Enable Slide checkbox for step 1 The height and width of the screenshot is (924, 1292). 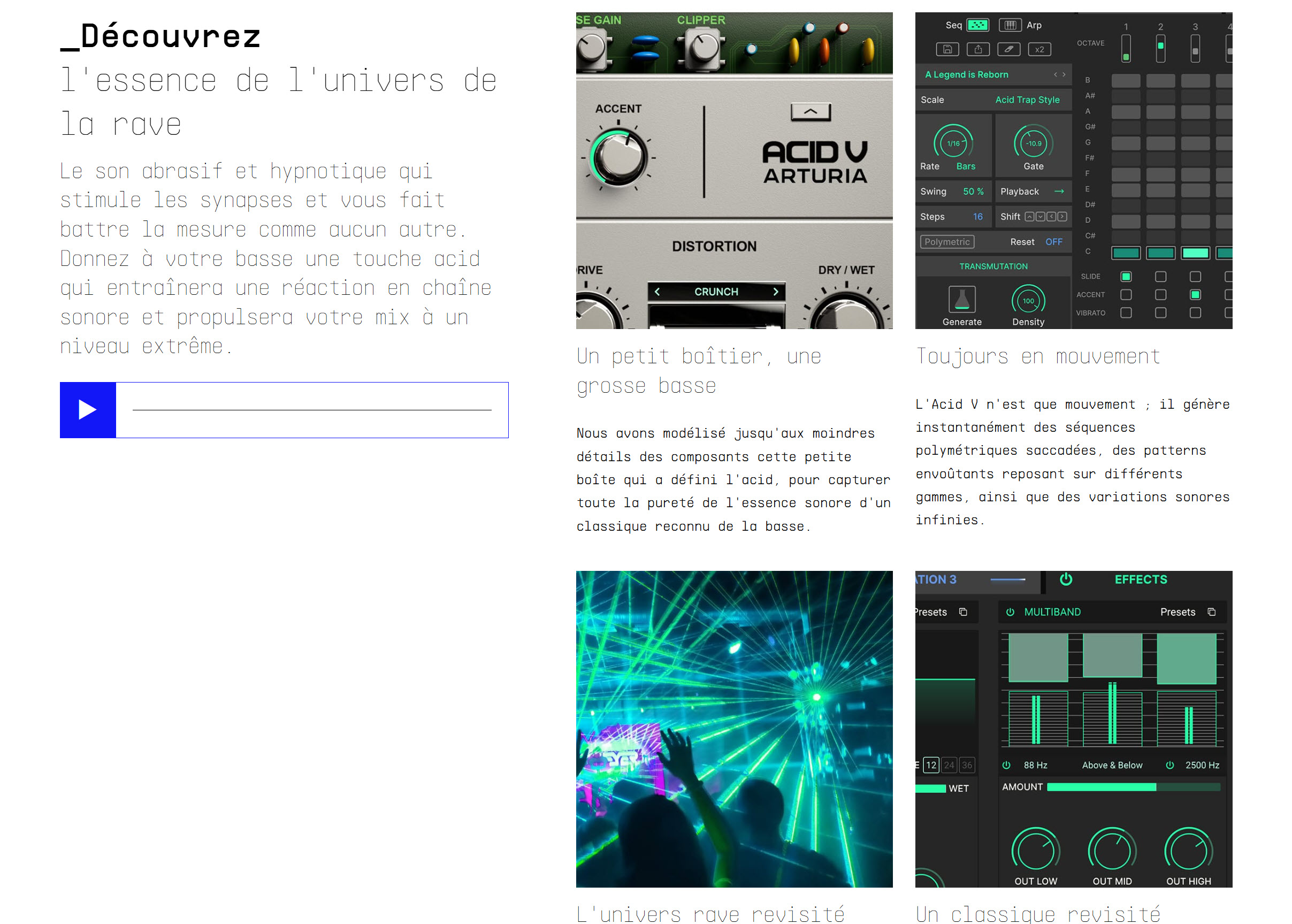pos(1126,277)
